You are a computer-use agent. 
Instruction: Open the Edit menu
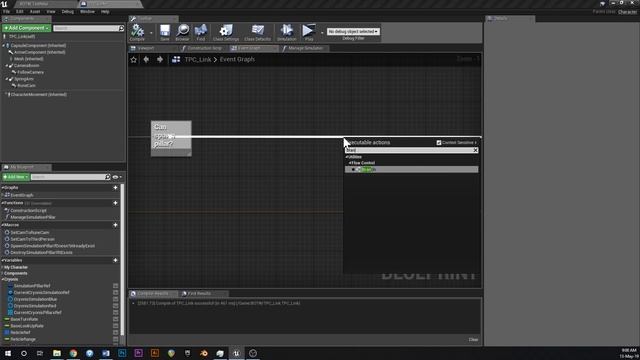[20, 12]
